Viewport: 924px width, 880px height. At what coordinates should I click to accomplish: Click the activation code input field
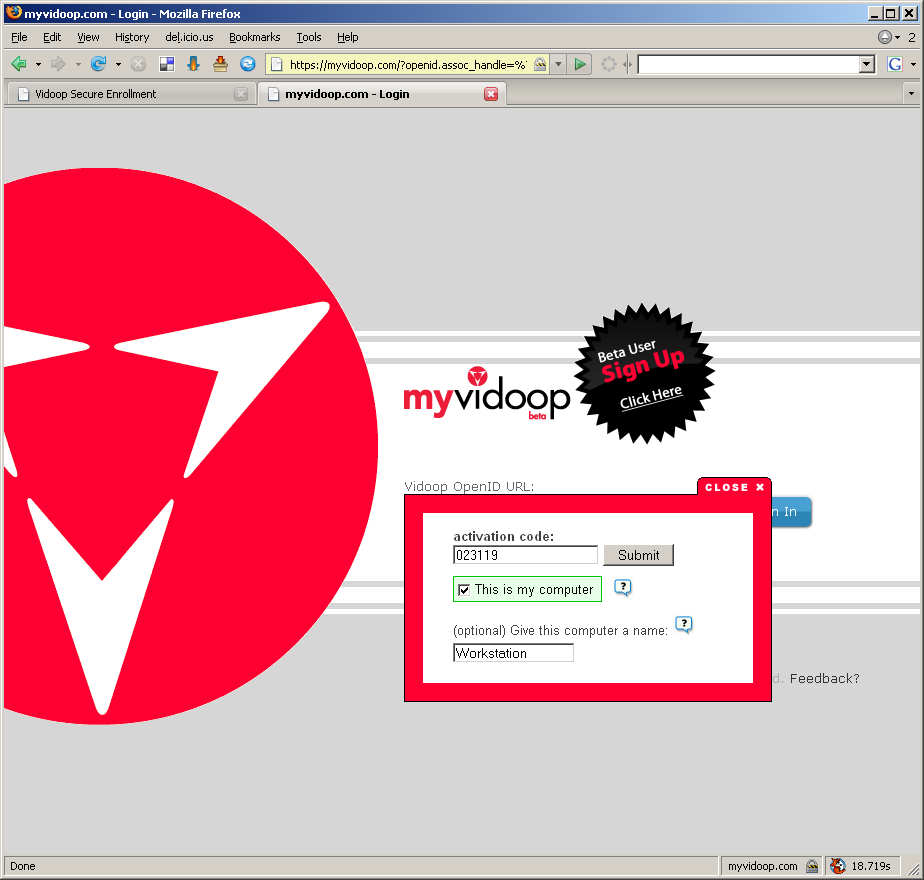525,555
